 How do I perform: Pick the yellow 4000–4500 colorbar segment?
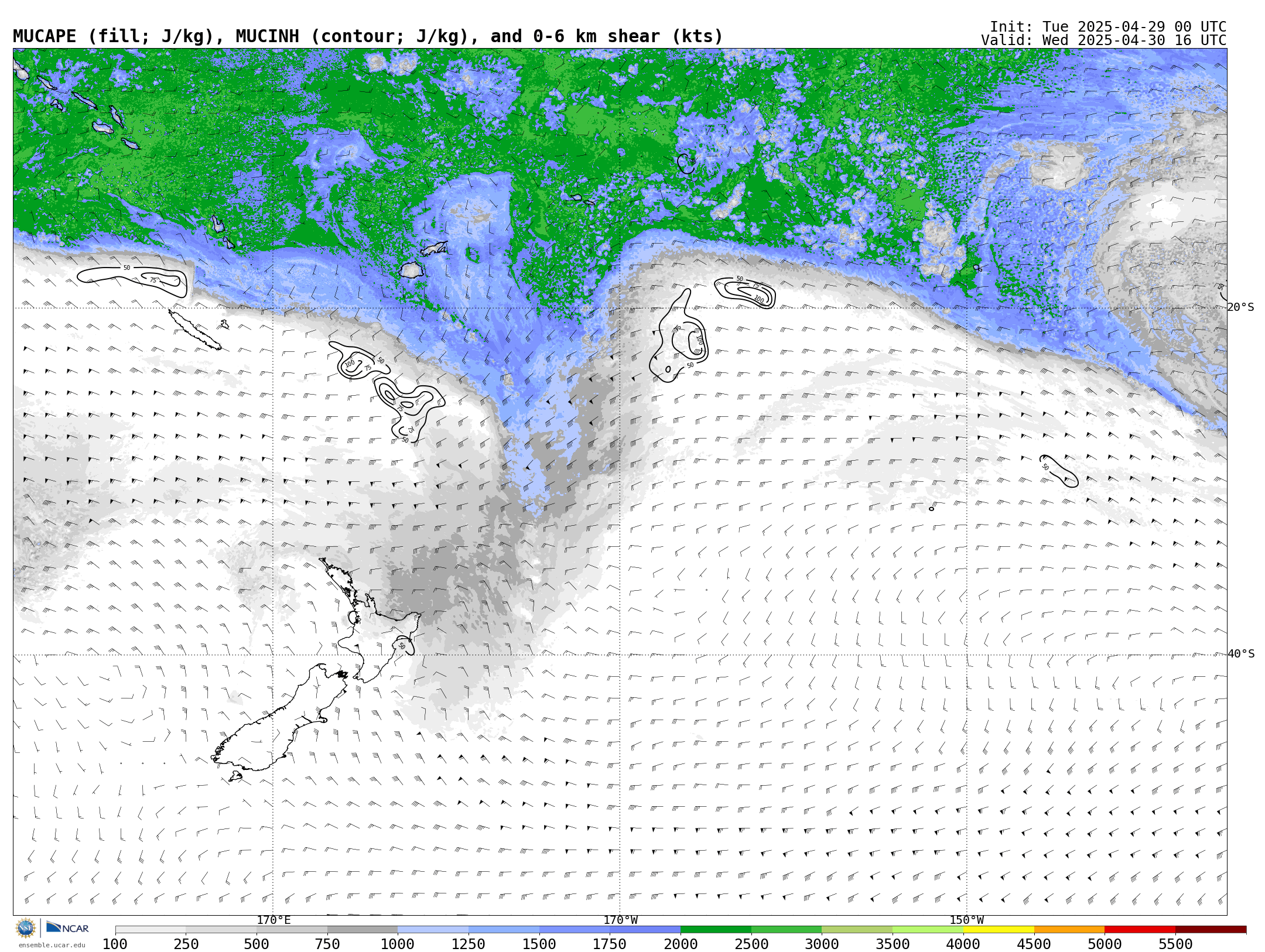click(999, 930)
